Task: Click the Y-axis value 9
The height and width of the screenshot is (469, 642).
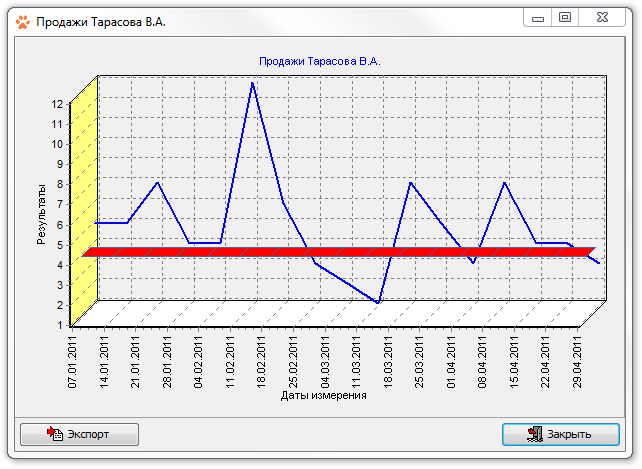Action: pos(61,164)
